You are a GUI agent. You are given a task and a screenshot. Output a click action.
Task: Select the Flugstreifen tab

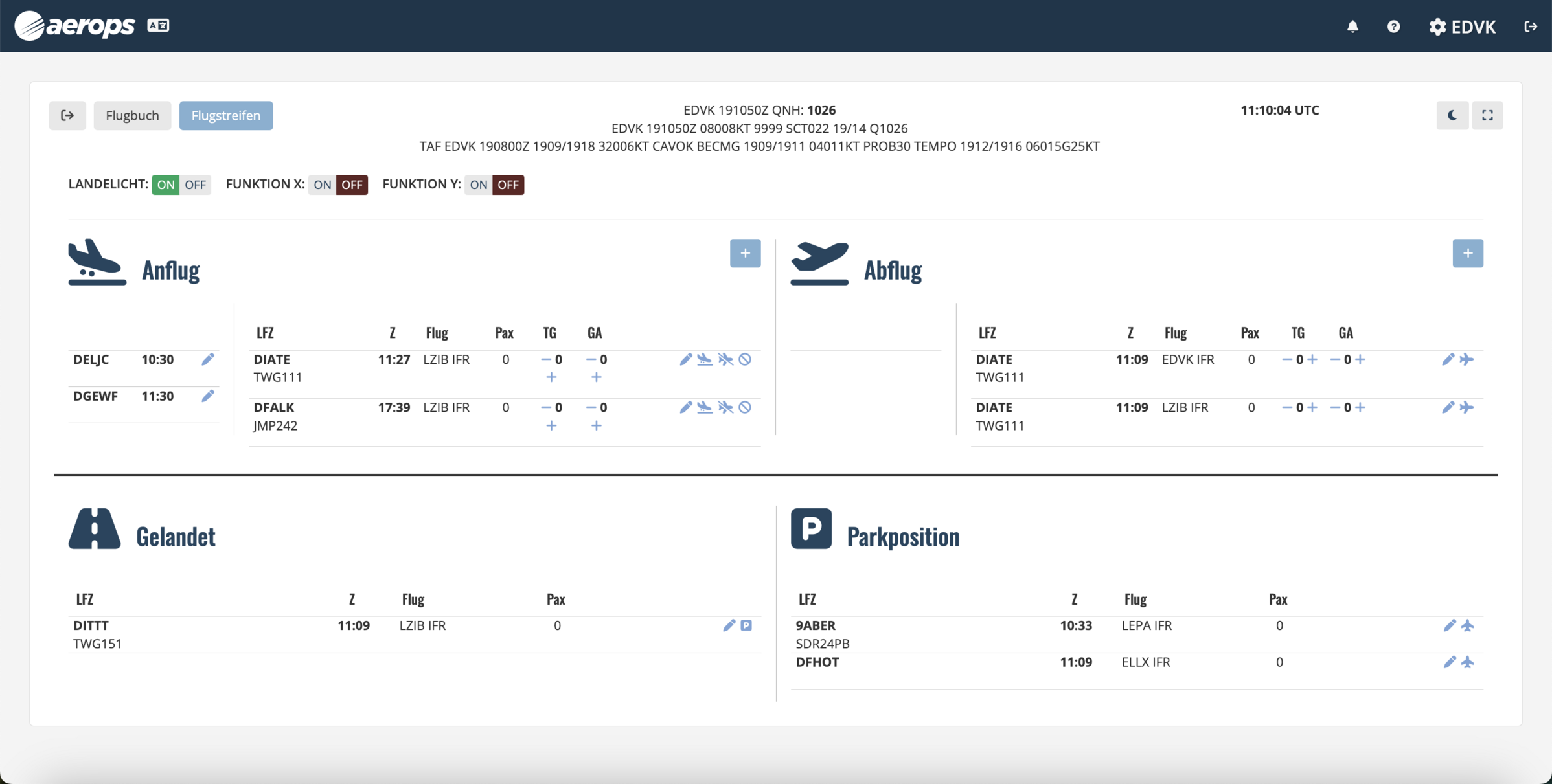point(226,115)
